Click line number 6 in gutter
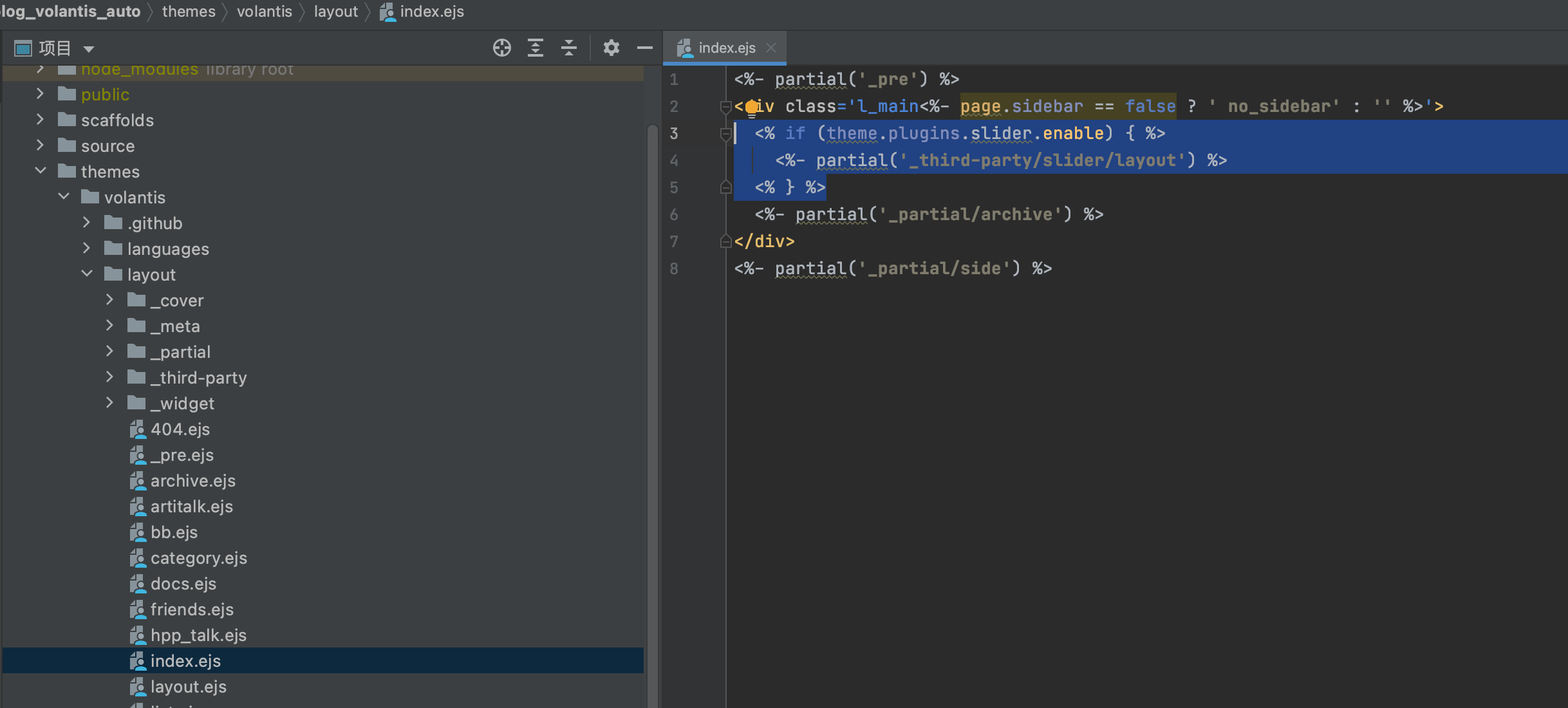1568x708 pixels. point(673,214)
